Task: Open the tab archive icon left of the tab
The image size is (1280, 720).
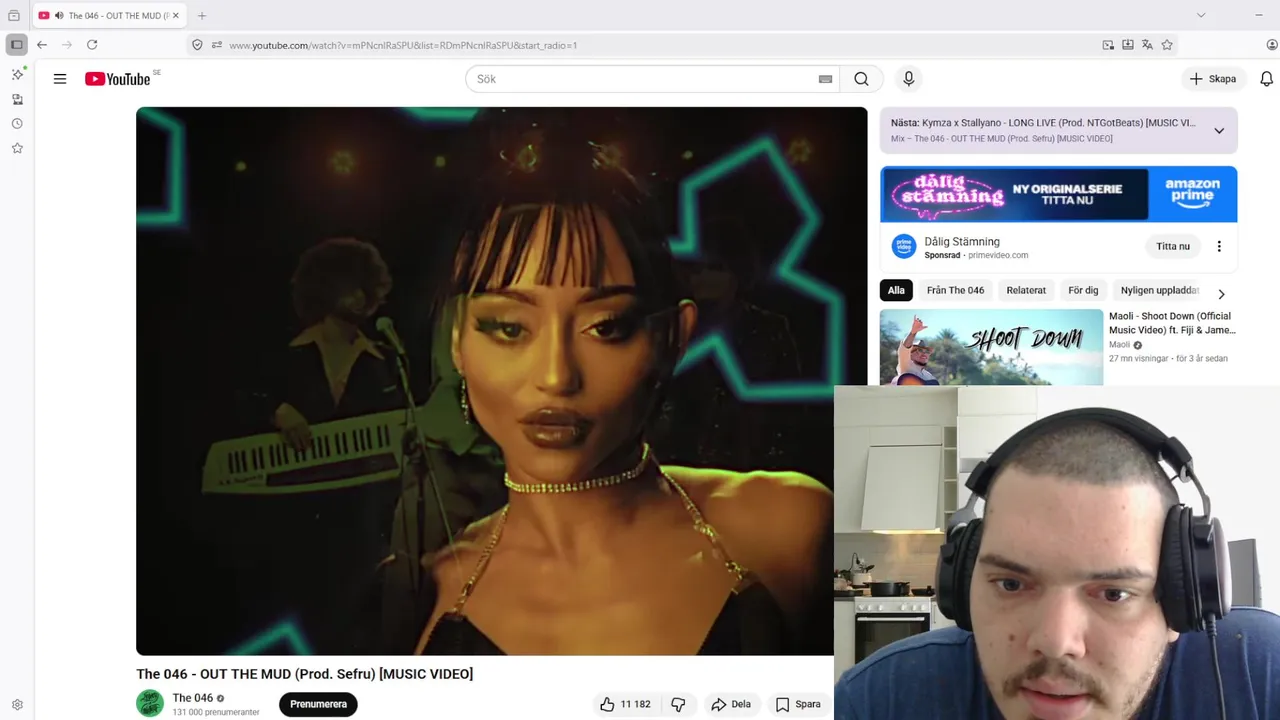Action: pos(14,15)
